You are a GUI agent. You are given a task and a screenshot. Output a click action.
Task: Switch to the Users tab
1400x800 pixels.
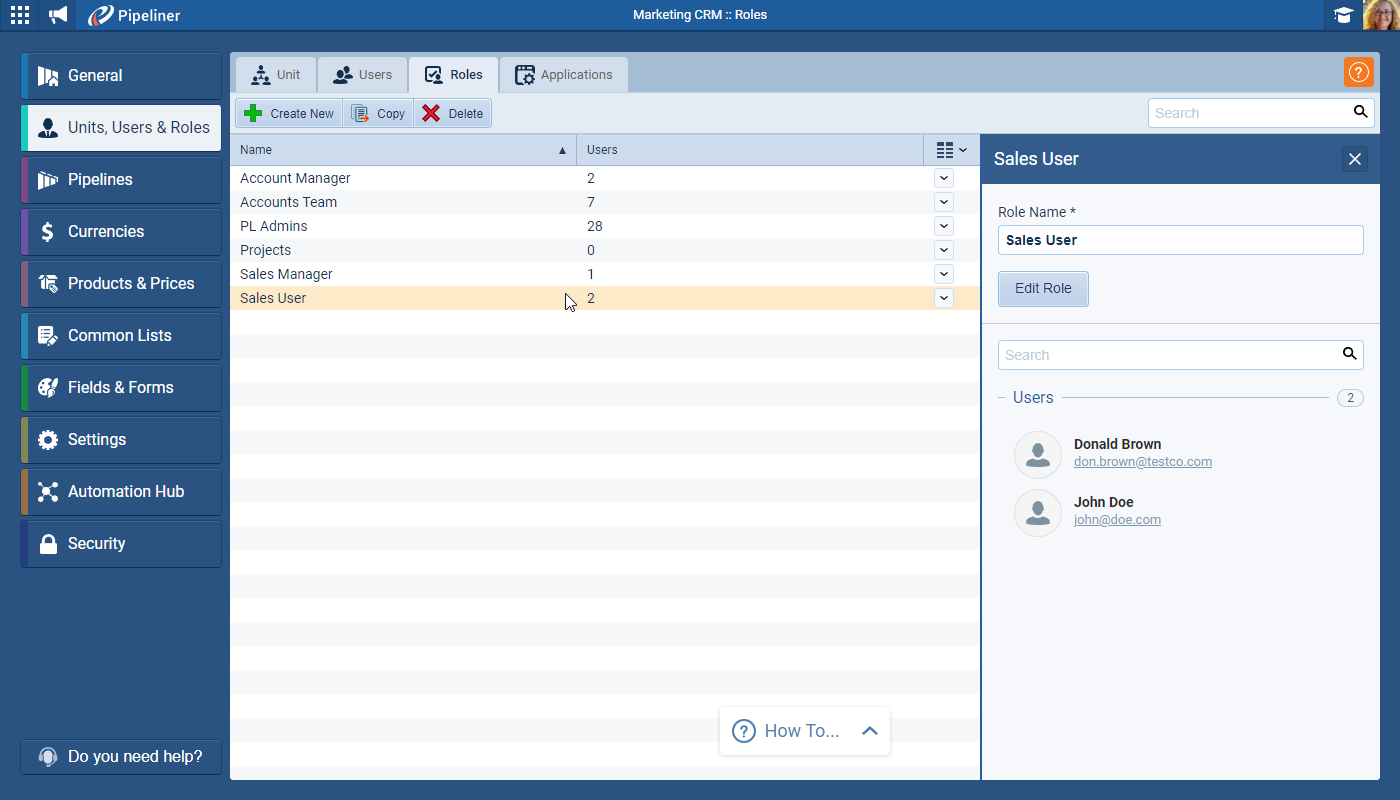[x=362, y=75]
